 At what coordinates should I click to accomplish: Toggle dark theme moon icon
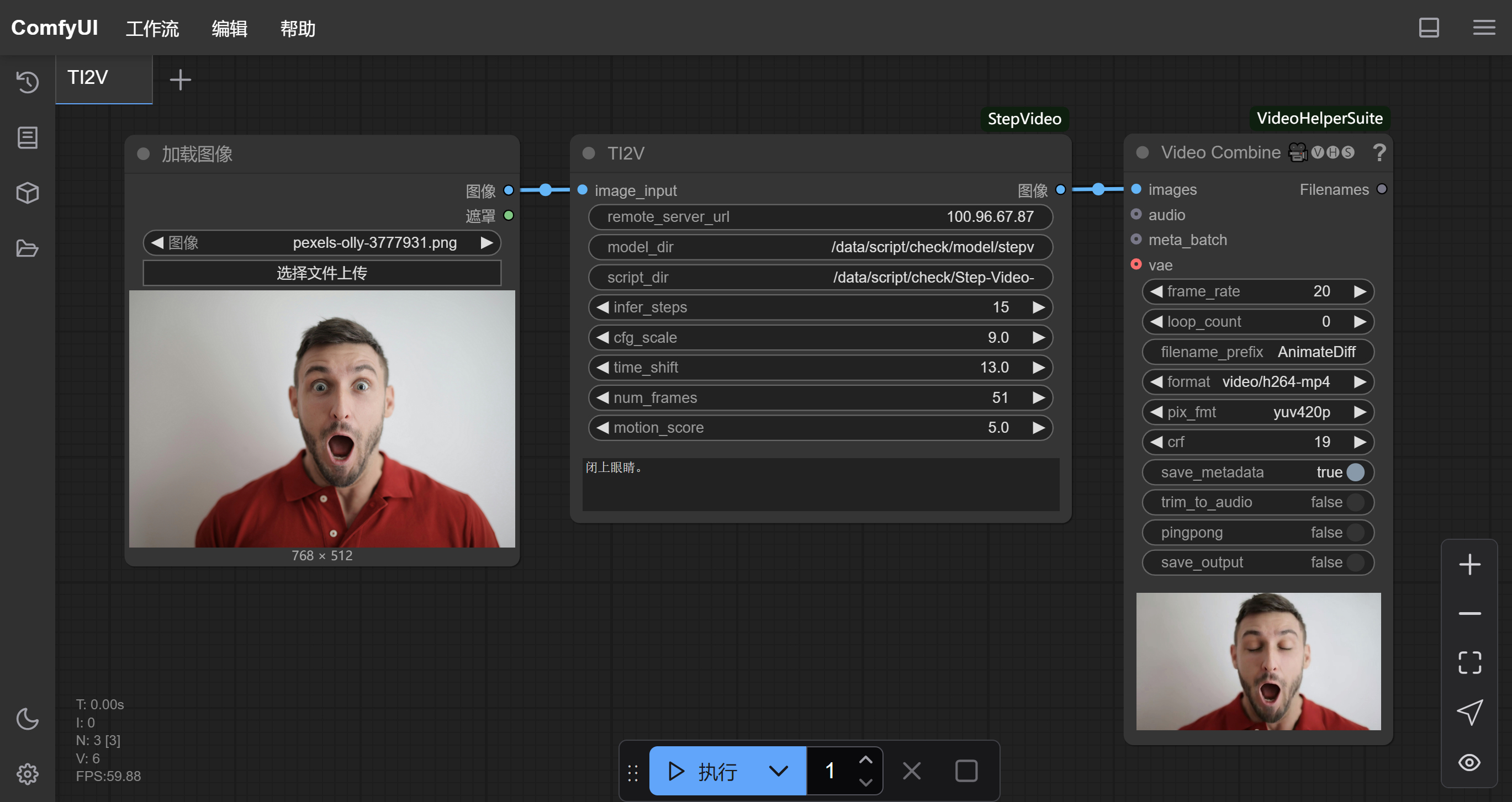point(27,719)
